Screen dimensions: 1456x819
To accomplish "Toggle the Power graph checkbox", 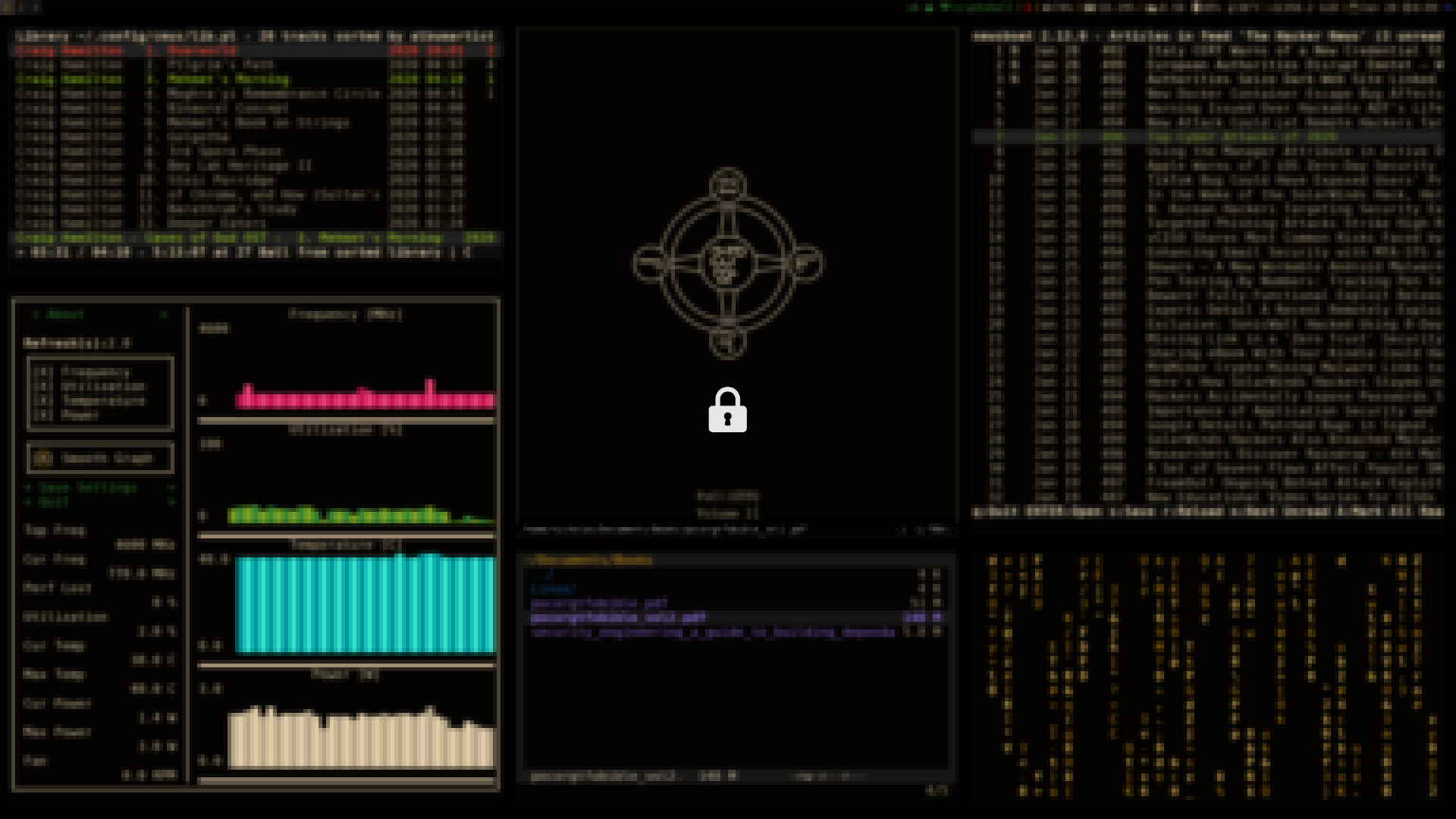I will tap(44, 415).
